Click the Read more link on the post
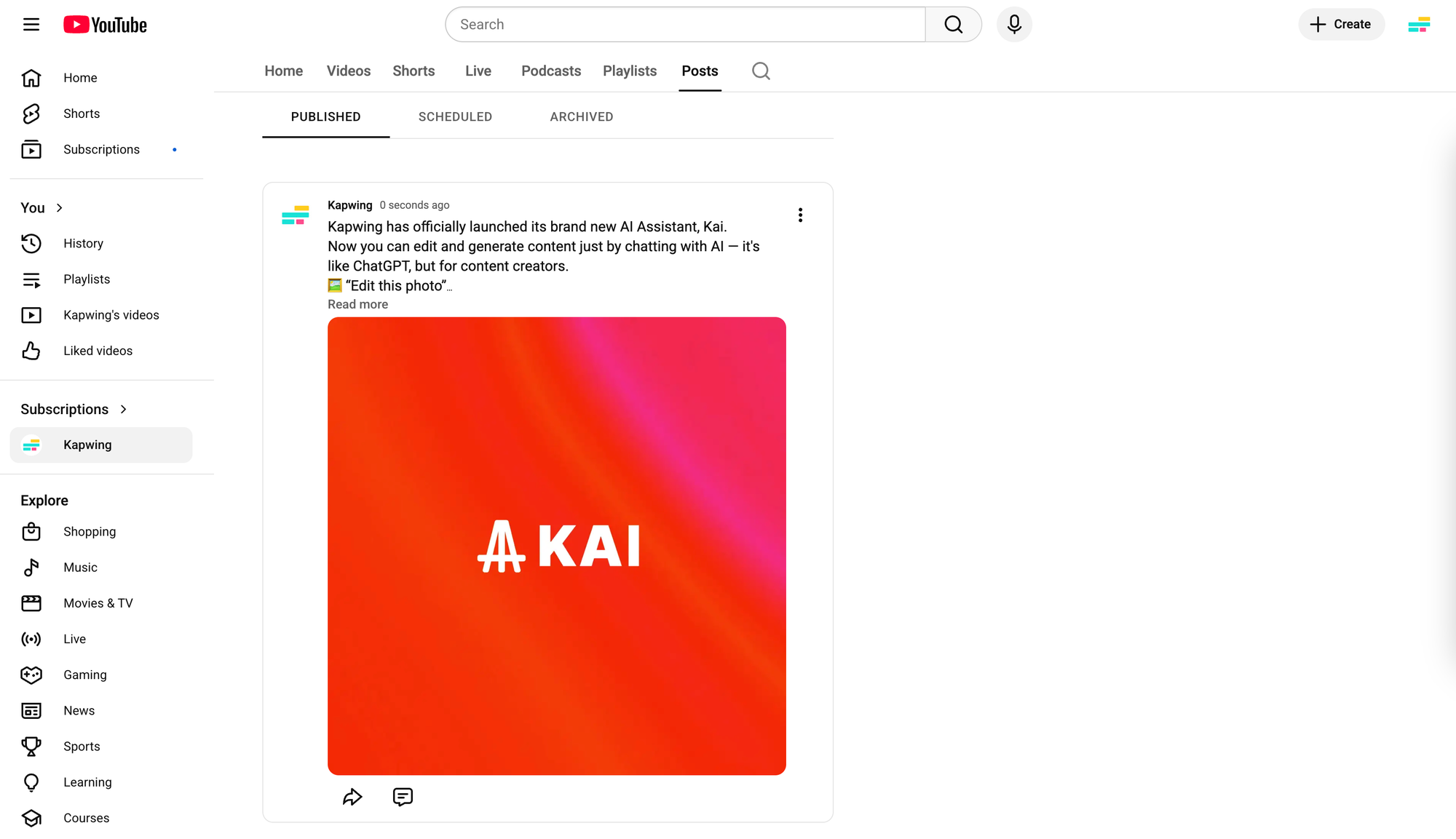This screenshot has height=839, width=1456. point(357,304)
